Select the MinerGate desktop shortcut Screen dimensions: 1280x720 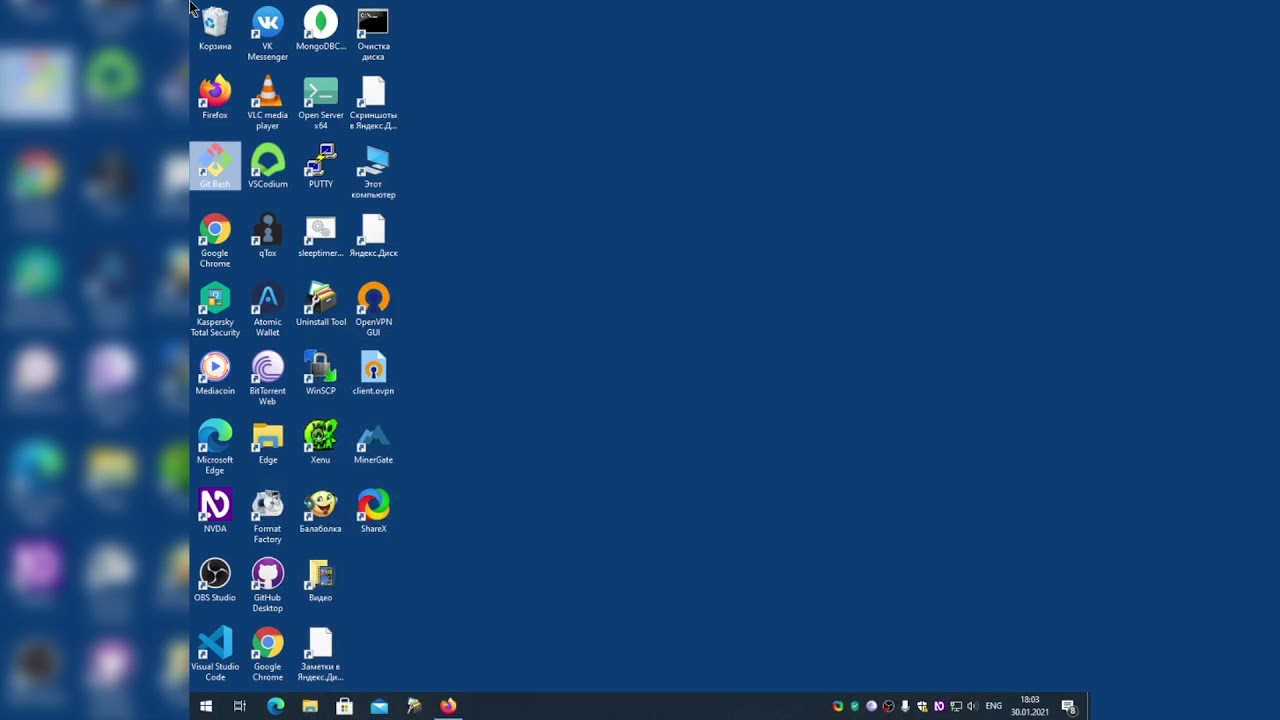(x=373, y=443)
